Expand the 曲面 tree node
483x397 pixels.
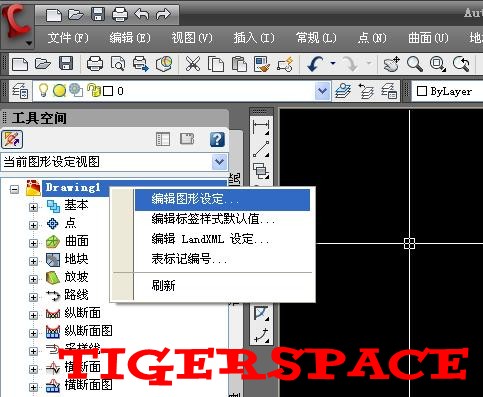[33, 243]
